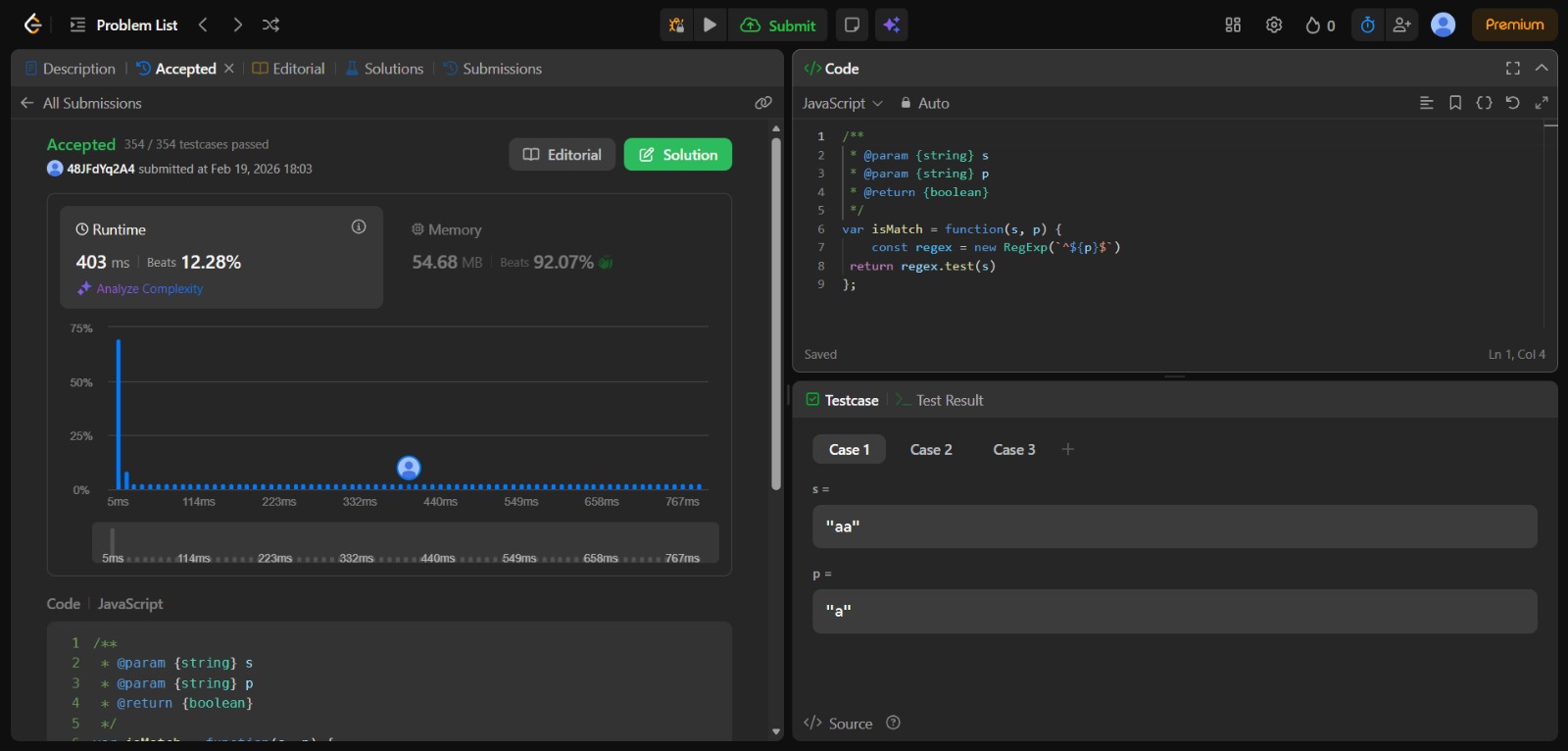The image size is (1568, 751).
Task: Click the runtime range slider handle
Action: (x=113, y=542)
